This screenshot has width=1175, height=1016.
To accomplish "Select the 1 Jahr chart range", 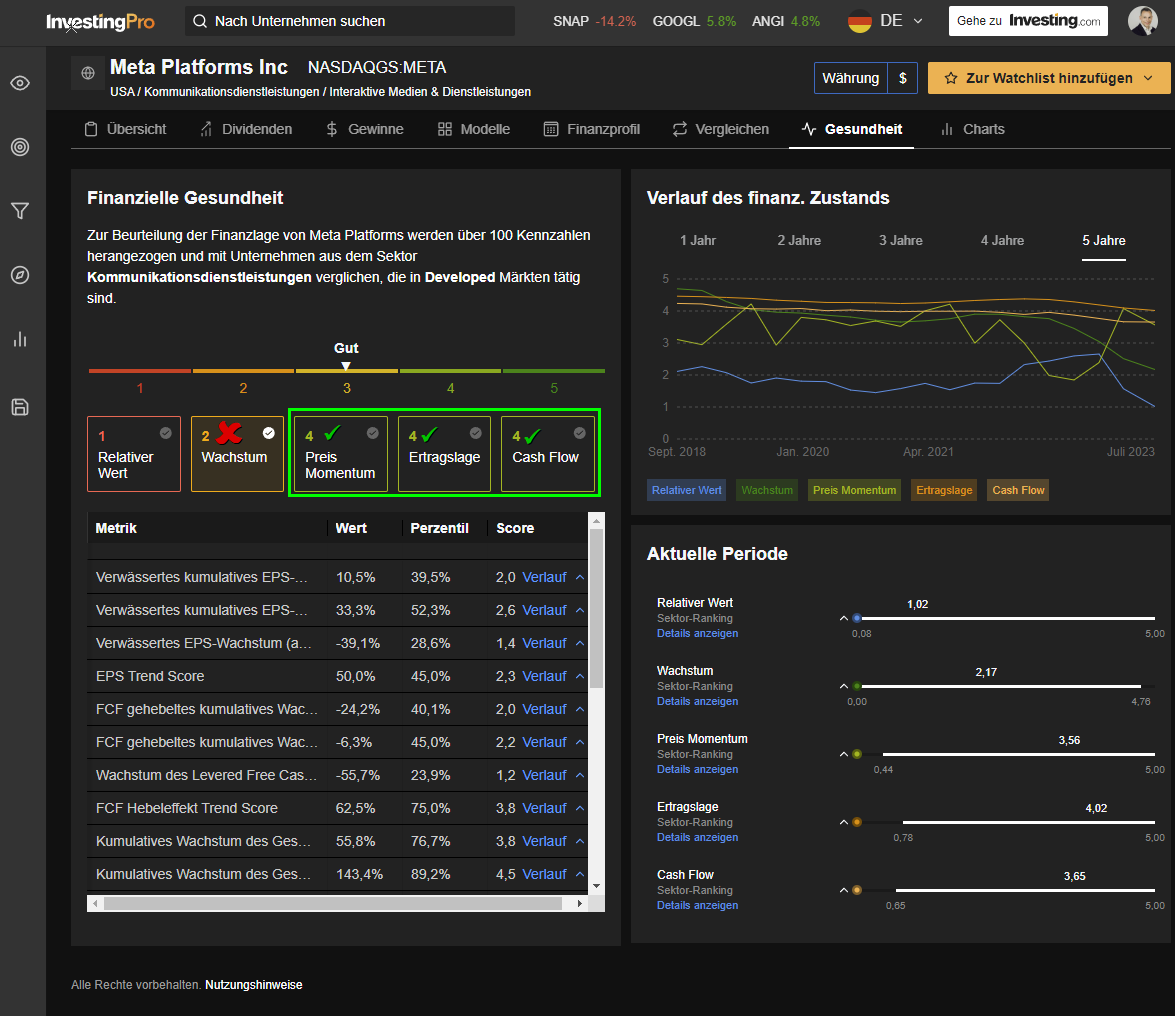I will click(698, 241).
